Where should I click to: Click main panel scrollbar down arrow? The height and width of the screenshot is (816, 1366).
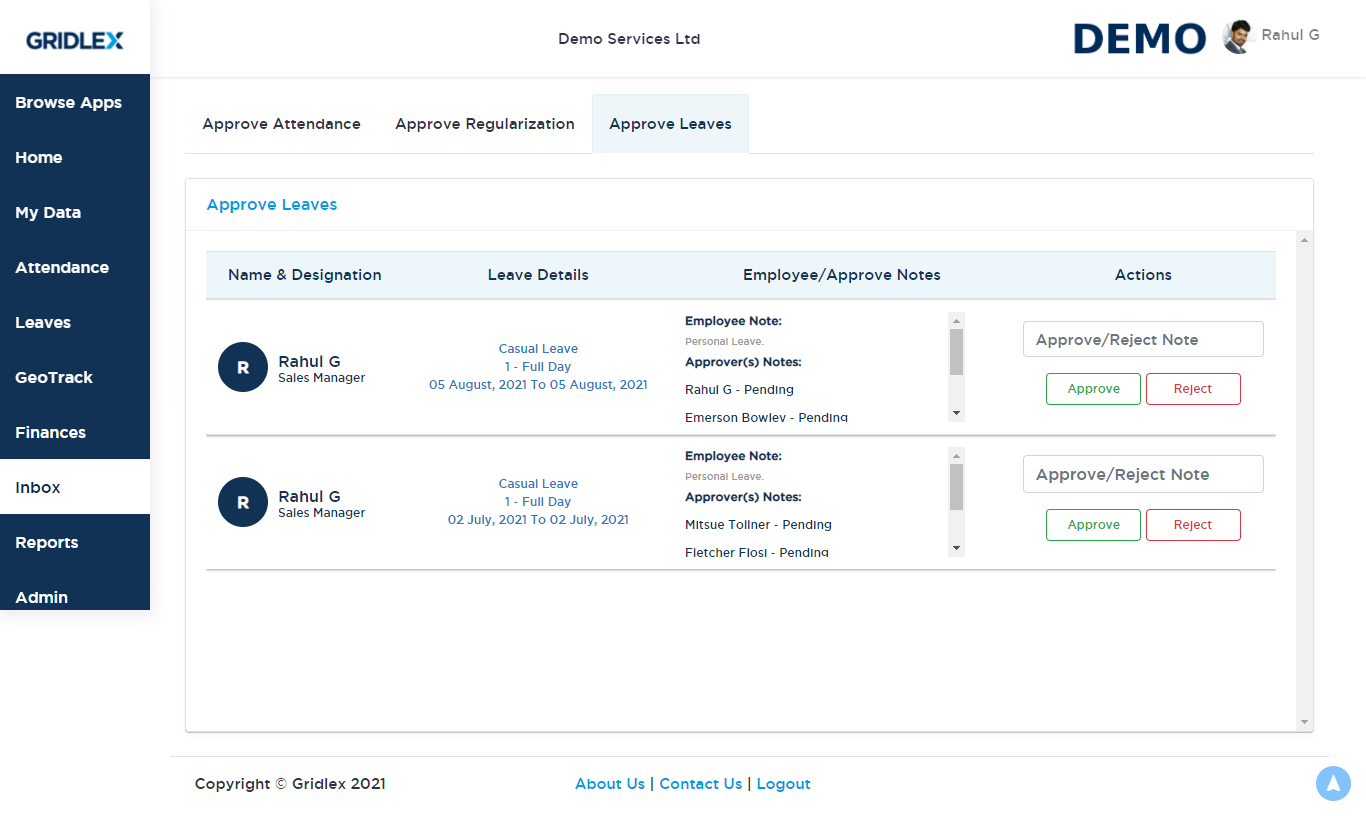point(1304,722)
